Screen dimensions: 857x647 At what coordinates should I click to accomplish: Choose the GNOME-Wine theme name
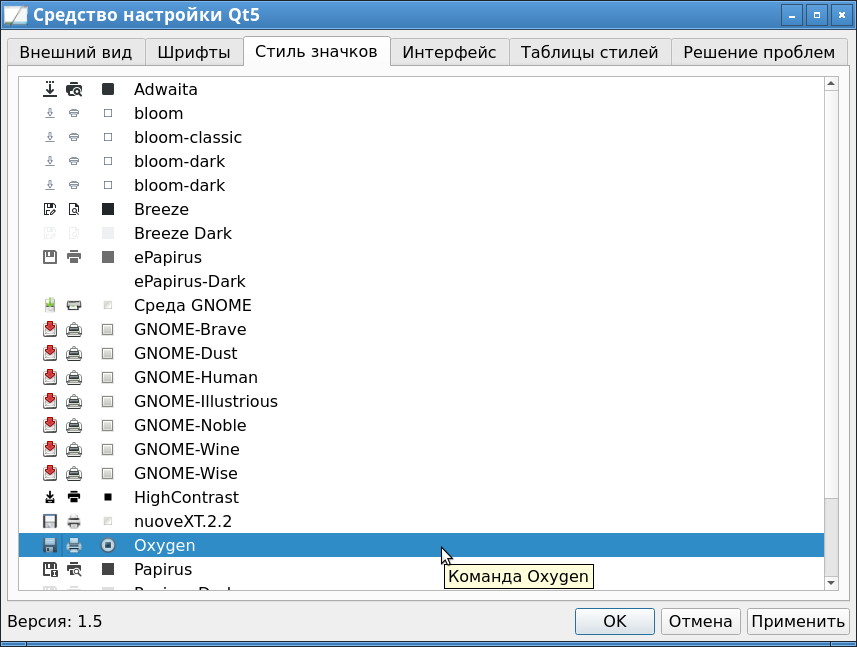tap(187, 450)
